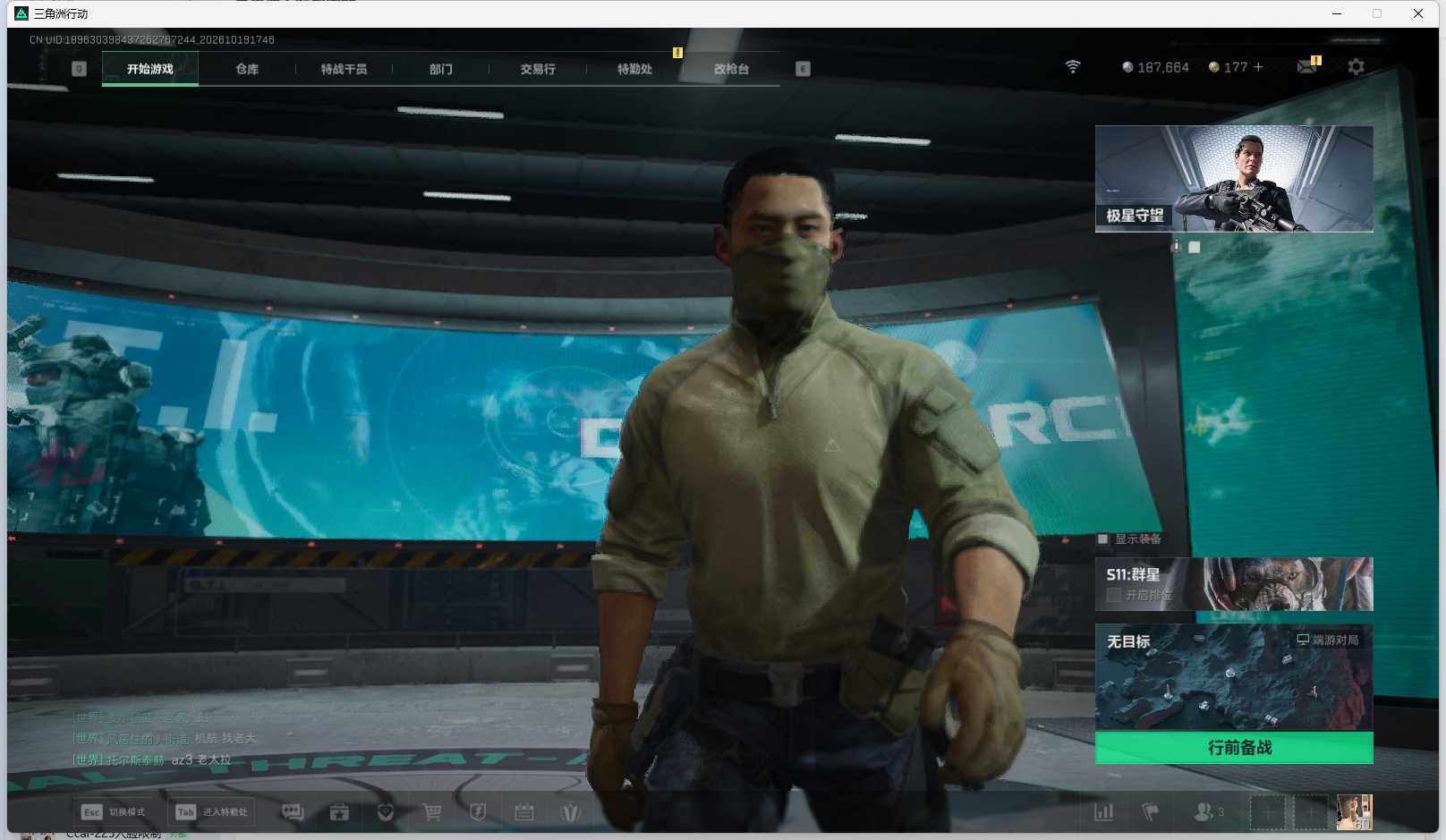Expand the 无目标 map selection panel
The width and height of the screenshot is (1446, 840).
point(1234,677)
